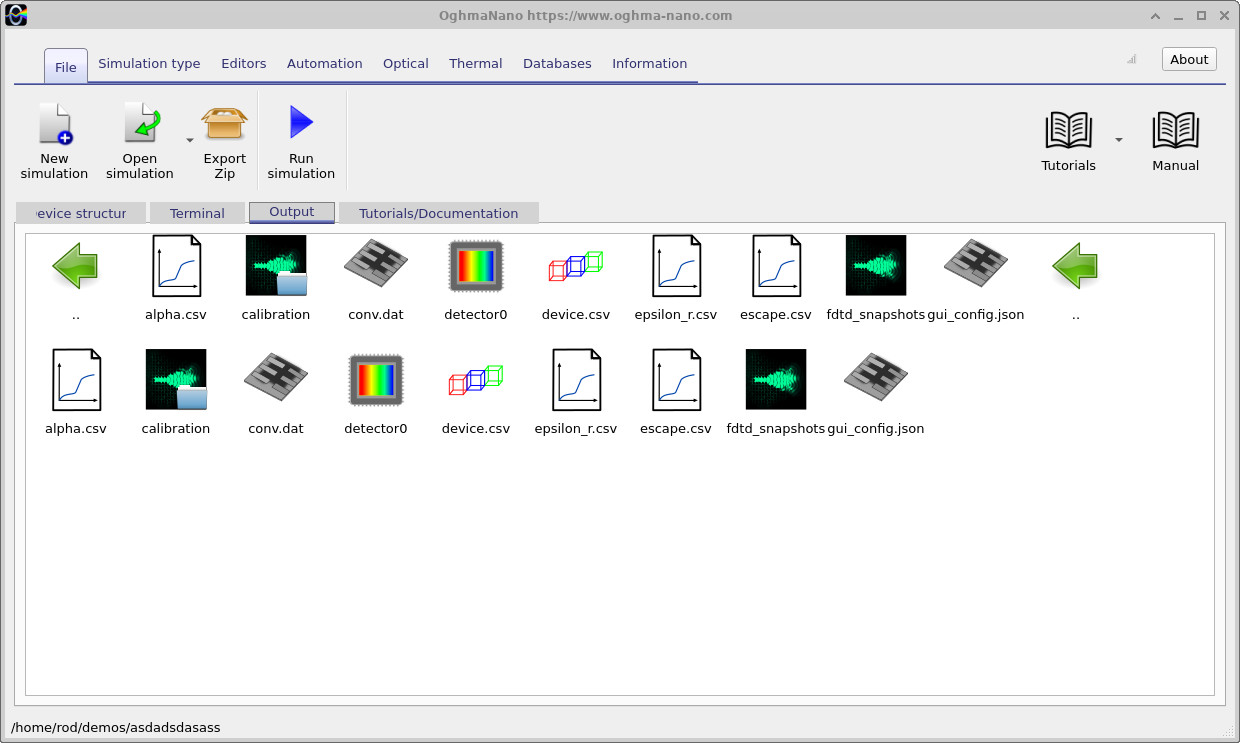Go up via the green arrow beside top-row alpha.csv

[76, 266]
